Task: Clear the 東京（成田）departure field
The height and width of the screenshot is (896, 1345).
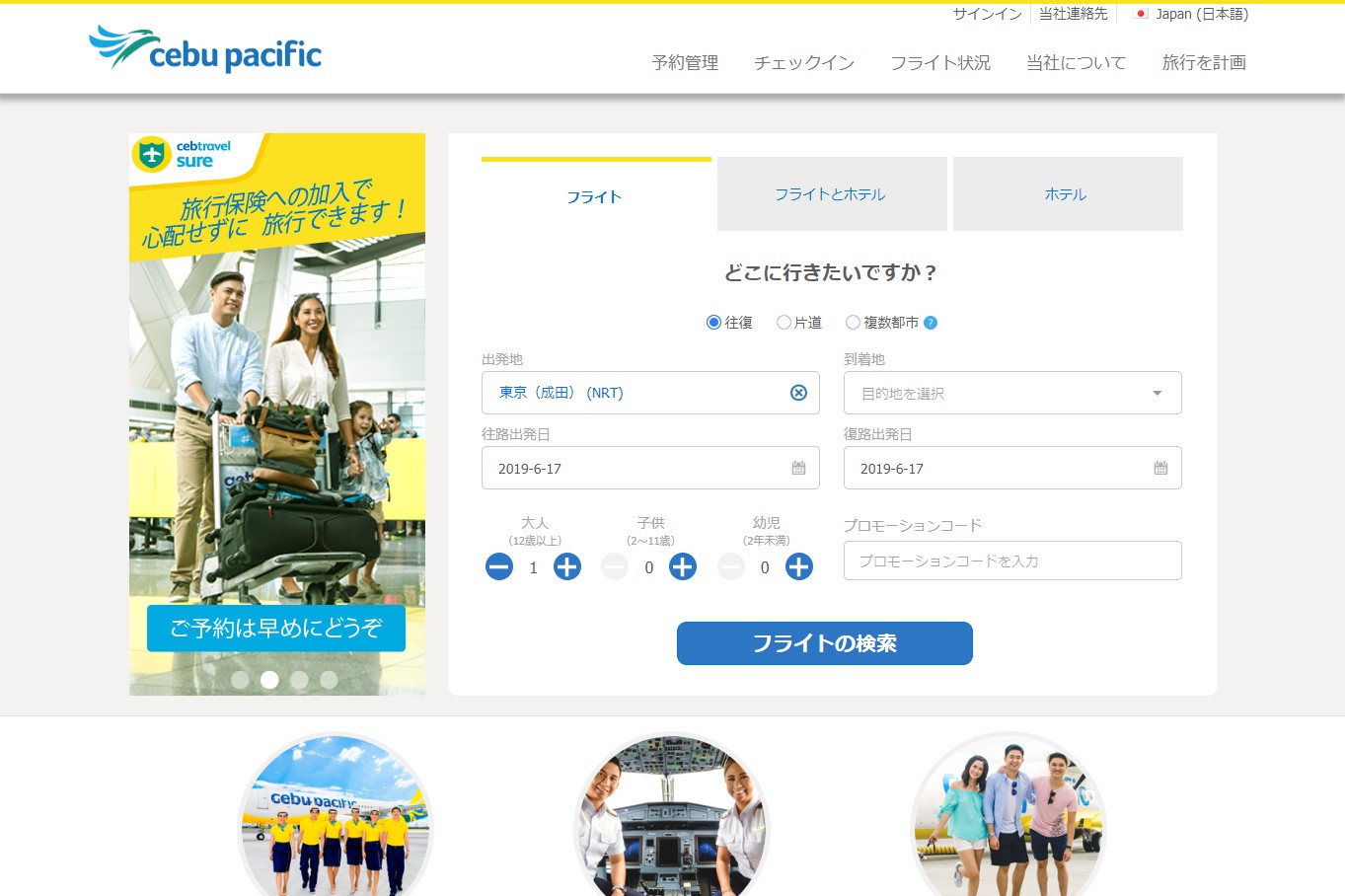Action: [x=798, y=393]
